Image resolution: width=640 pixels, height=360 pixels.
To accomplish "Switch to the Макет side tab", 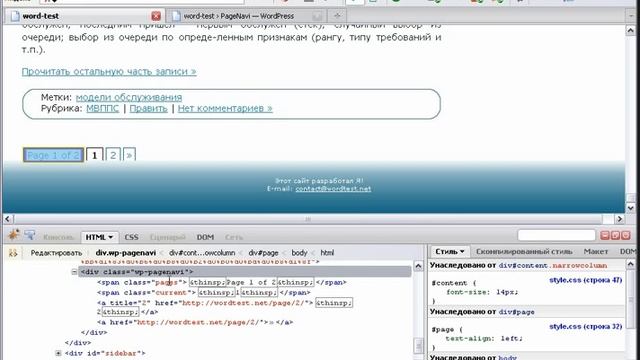I will pos(596,251).
